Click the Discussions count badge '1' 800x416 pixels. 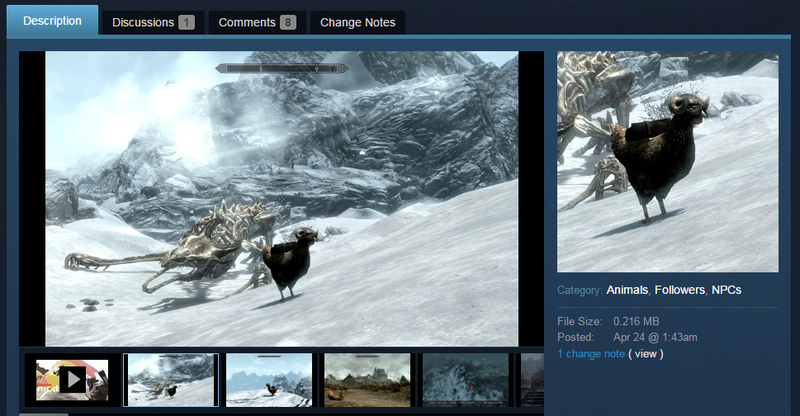[186, 22]
